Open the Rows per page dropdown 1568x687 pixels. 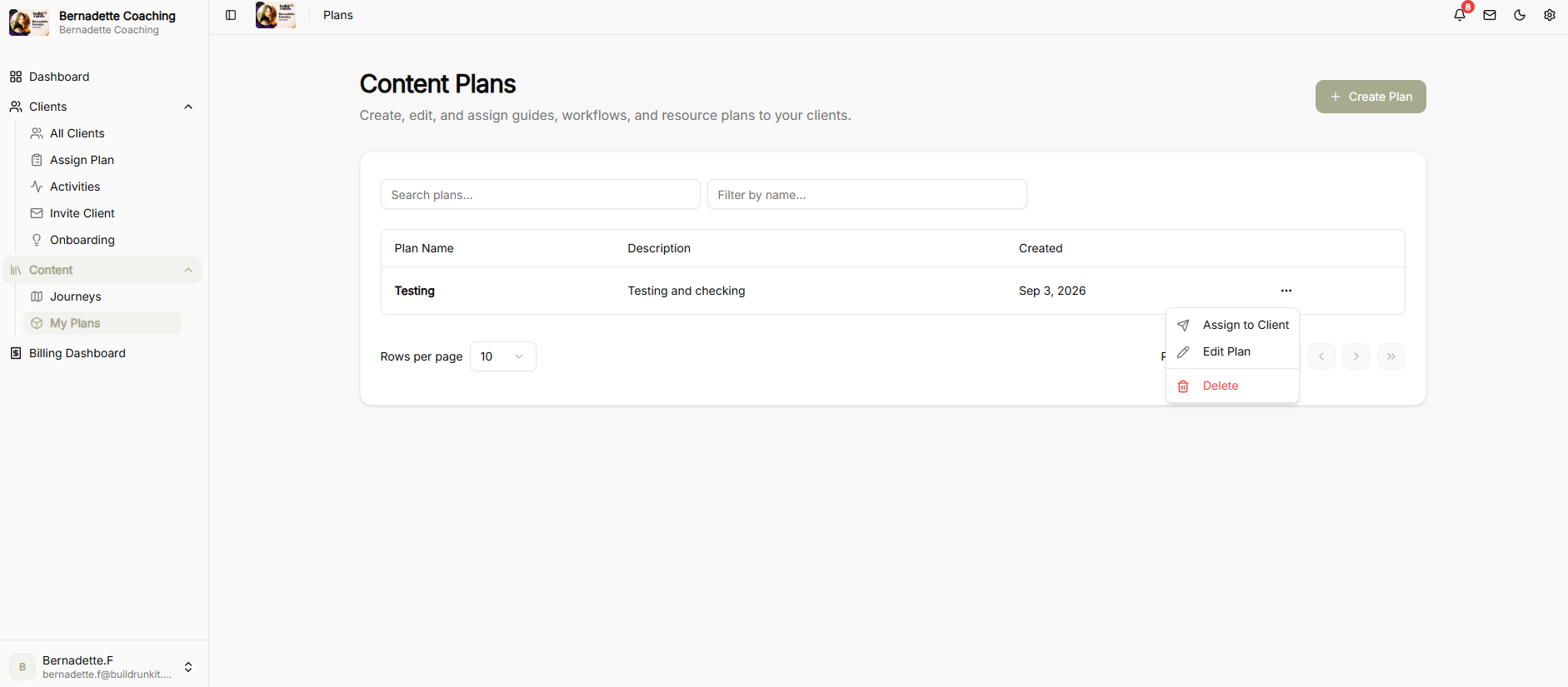(x=503, y=356)
